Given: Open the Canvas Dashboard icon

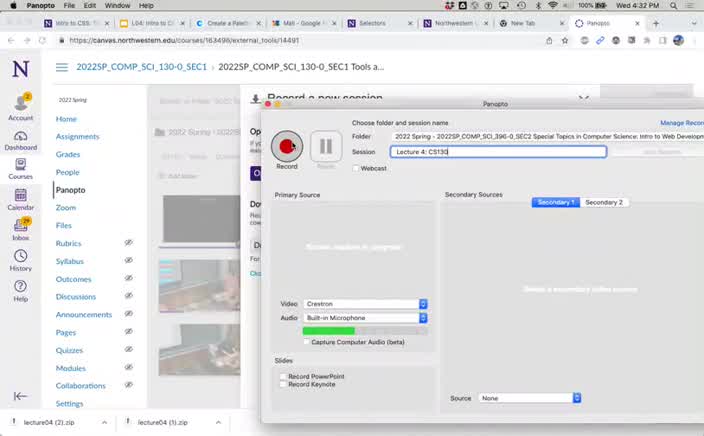Looking at the screenshot, I should [x=20, y=139].
